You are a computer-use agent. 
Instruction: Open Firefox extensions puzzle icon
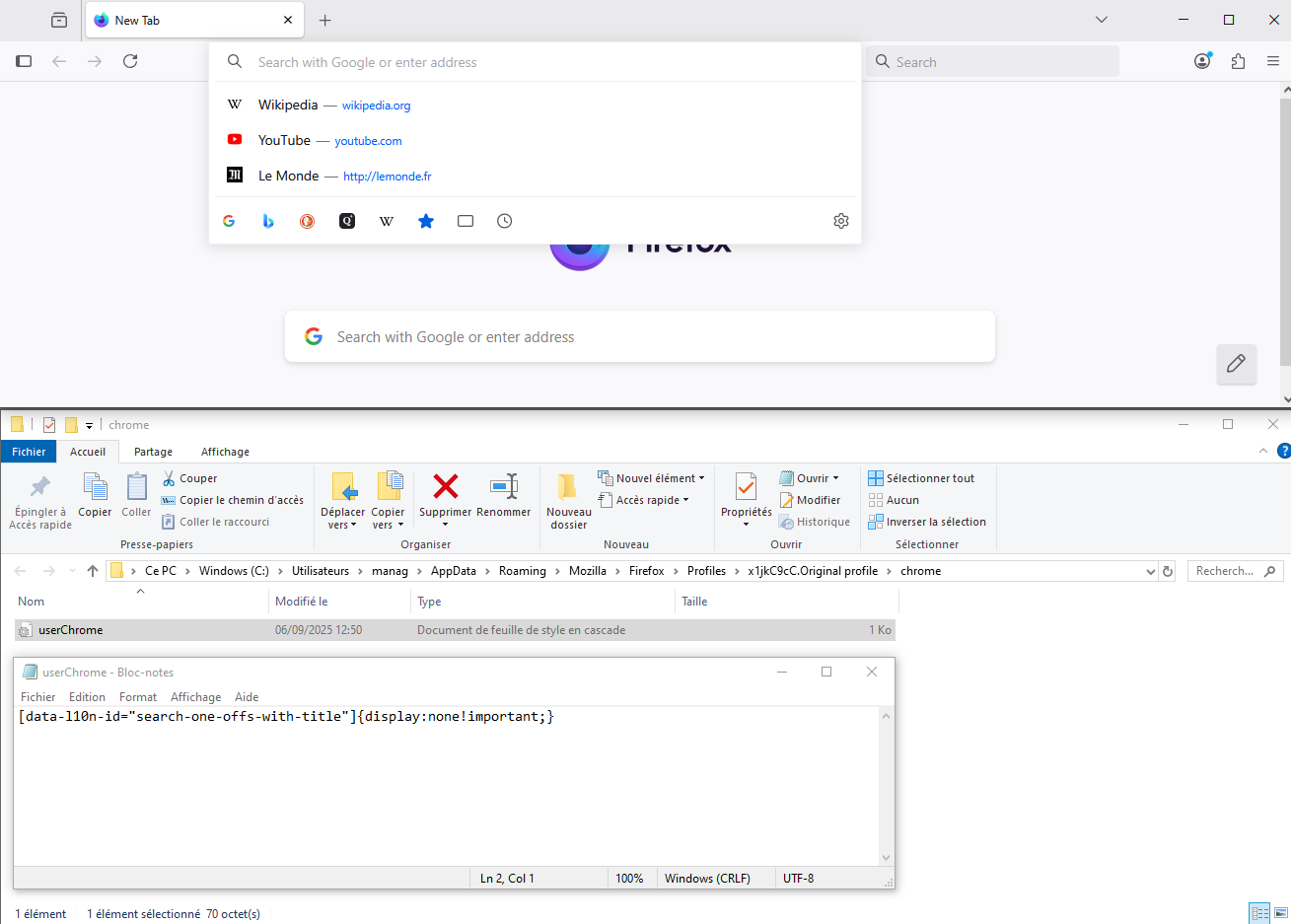pyautogui.click(x=1238, y=61)
